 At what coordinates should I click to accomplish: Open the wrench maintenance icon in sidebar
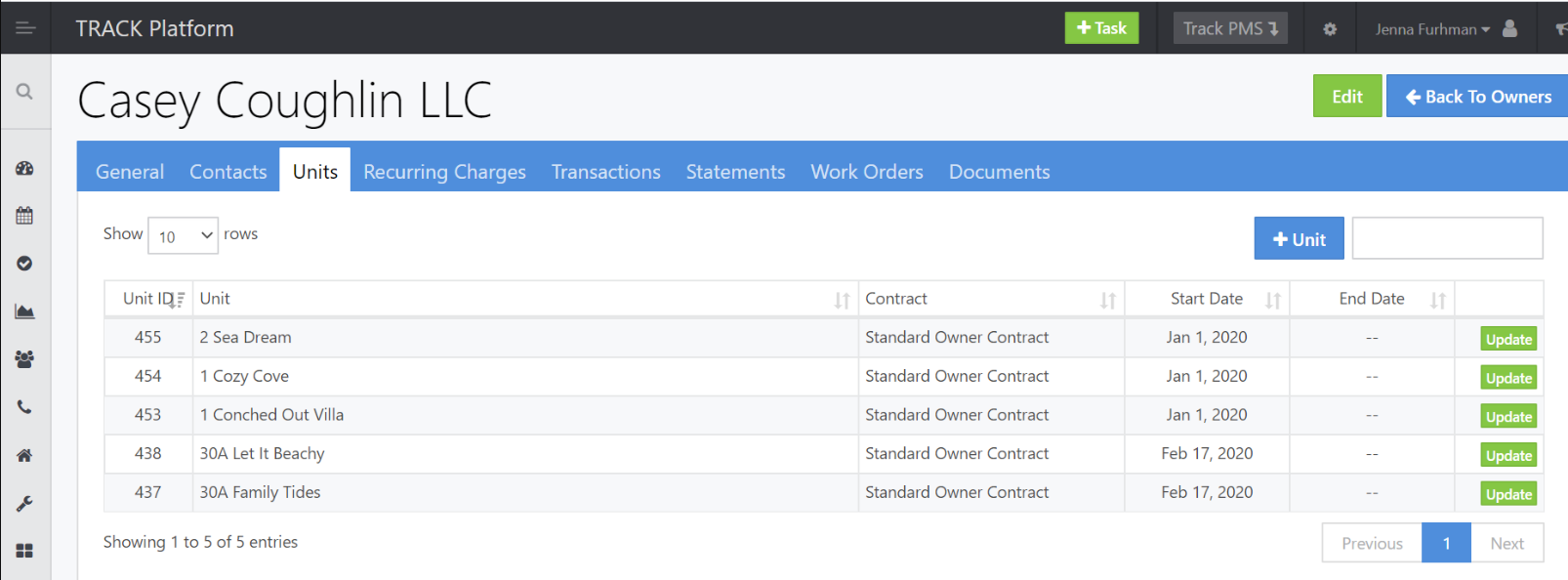(25, 504)
